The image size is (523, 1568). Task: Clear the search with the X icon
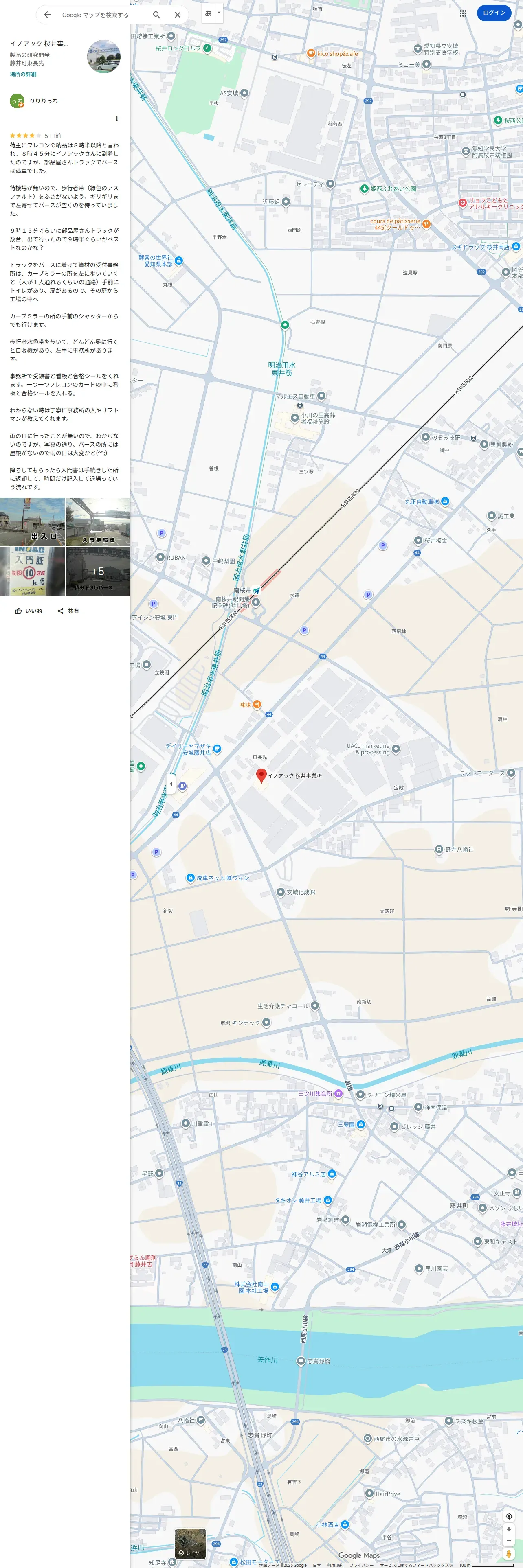coord(177,15)
